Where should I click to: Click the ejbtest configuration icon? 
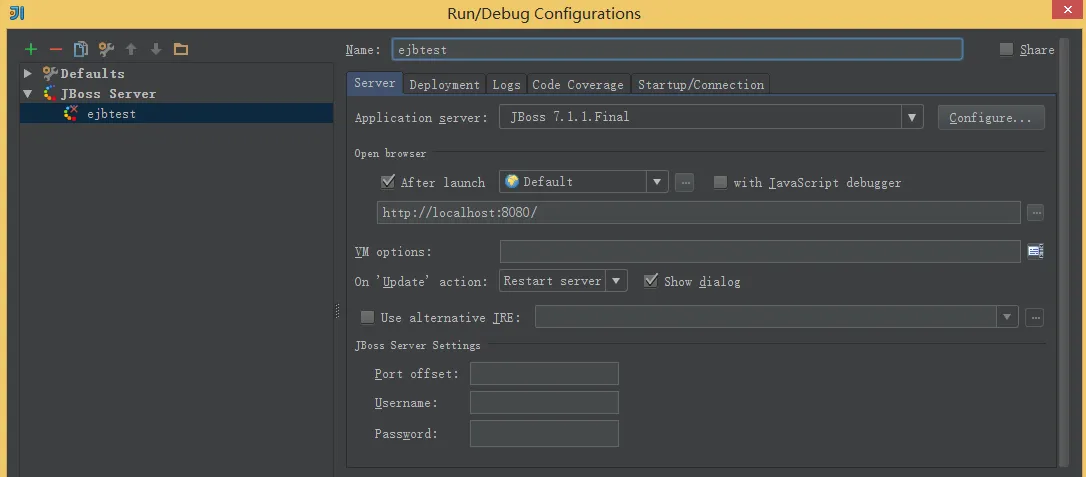(x=70, y=114)
